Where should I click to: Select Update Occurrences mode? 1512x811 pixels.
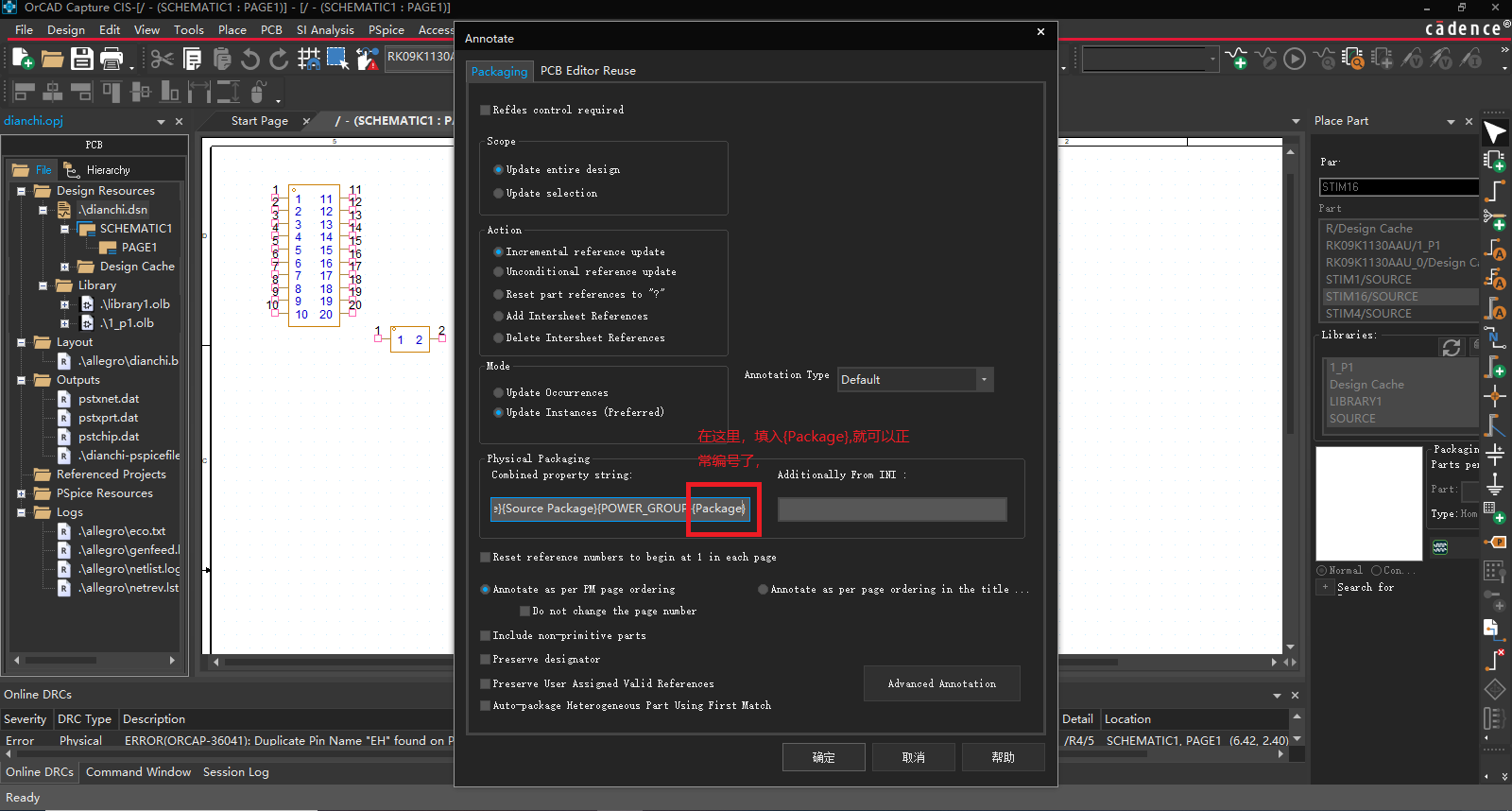[x=498, y=392]
